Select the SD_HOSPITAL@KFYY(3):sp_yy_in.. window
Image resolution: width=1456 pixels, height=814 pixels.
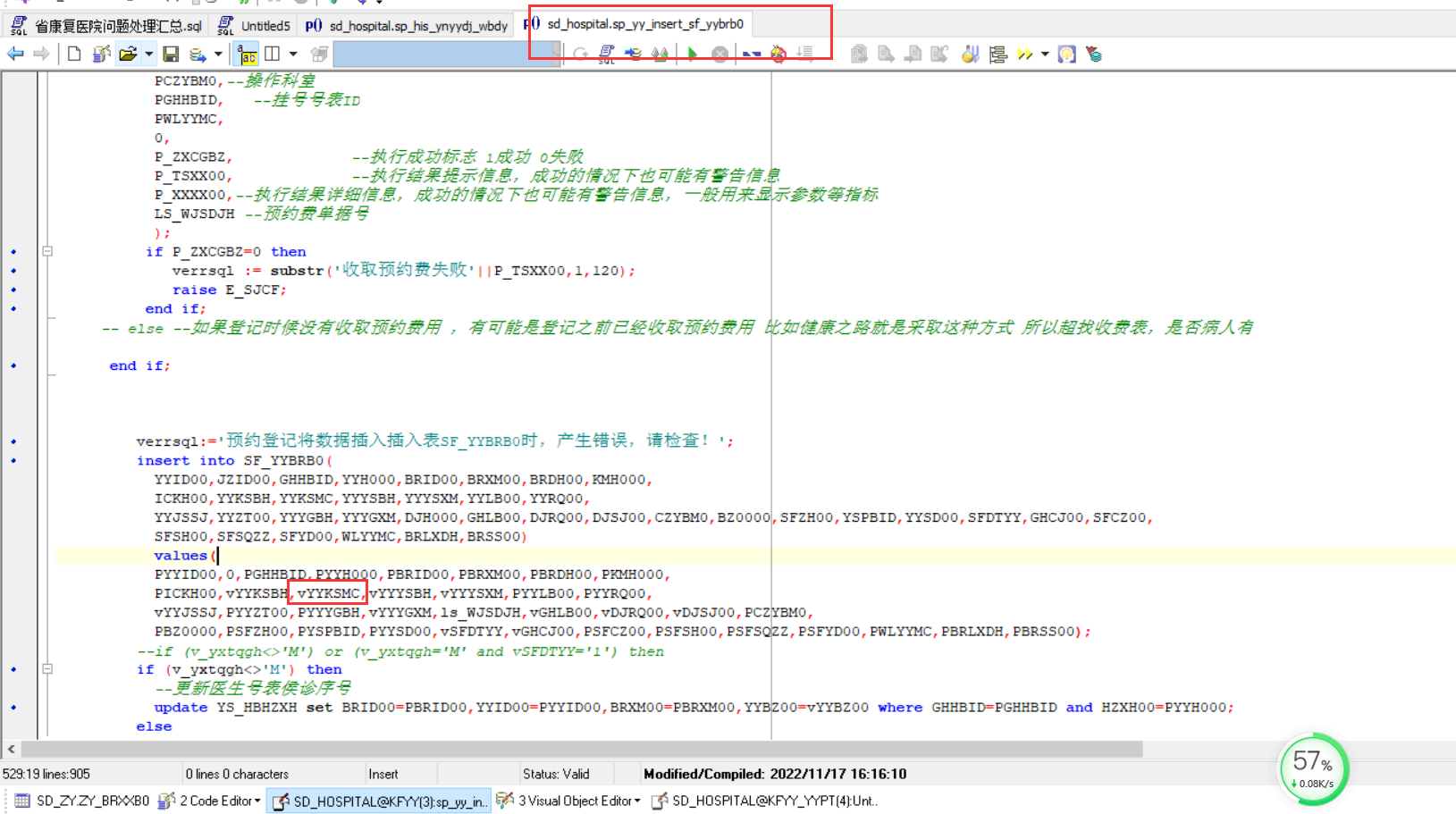pyautogui.click(x=381, y=801)
